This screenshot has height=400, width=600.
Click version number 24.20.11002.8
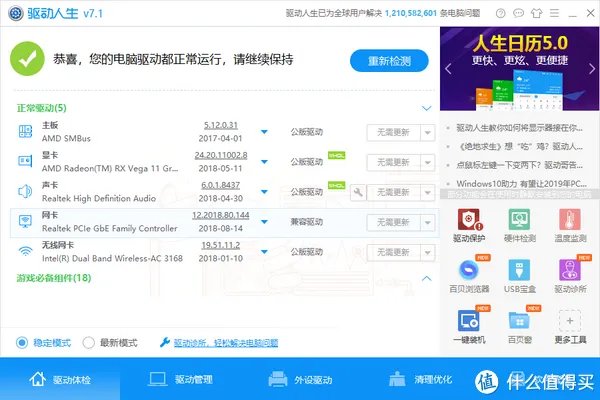(x=221, y=155)
